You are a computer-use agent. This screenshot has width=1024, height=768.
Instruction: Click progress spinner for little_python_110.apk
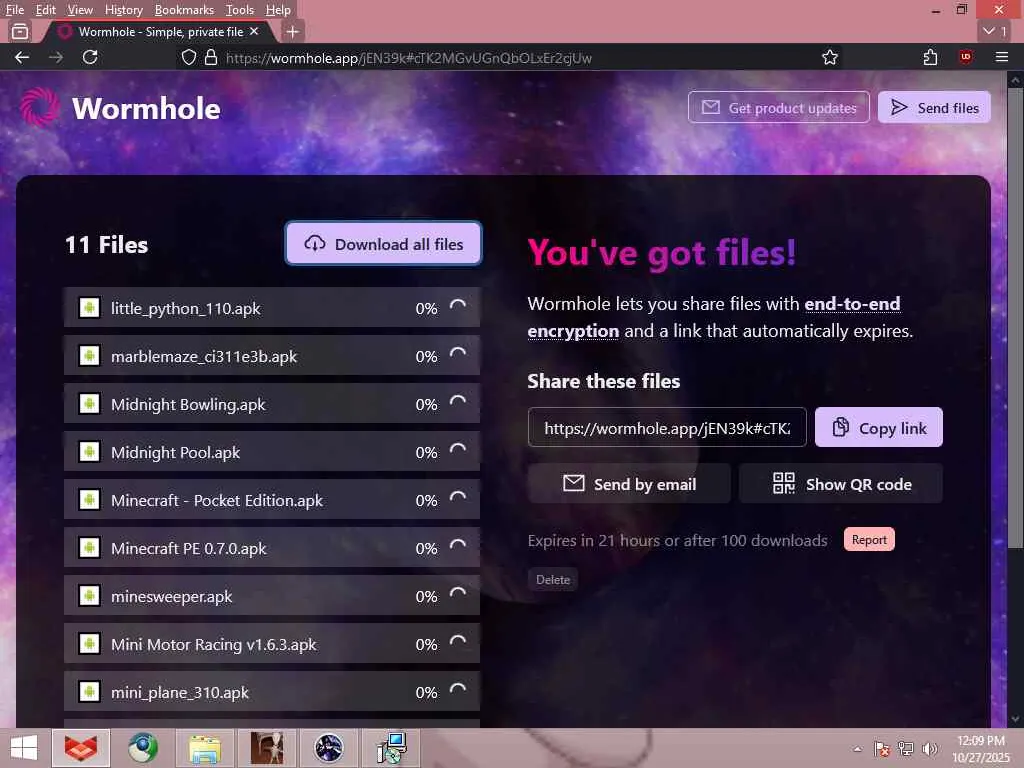tap(458, 306)
